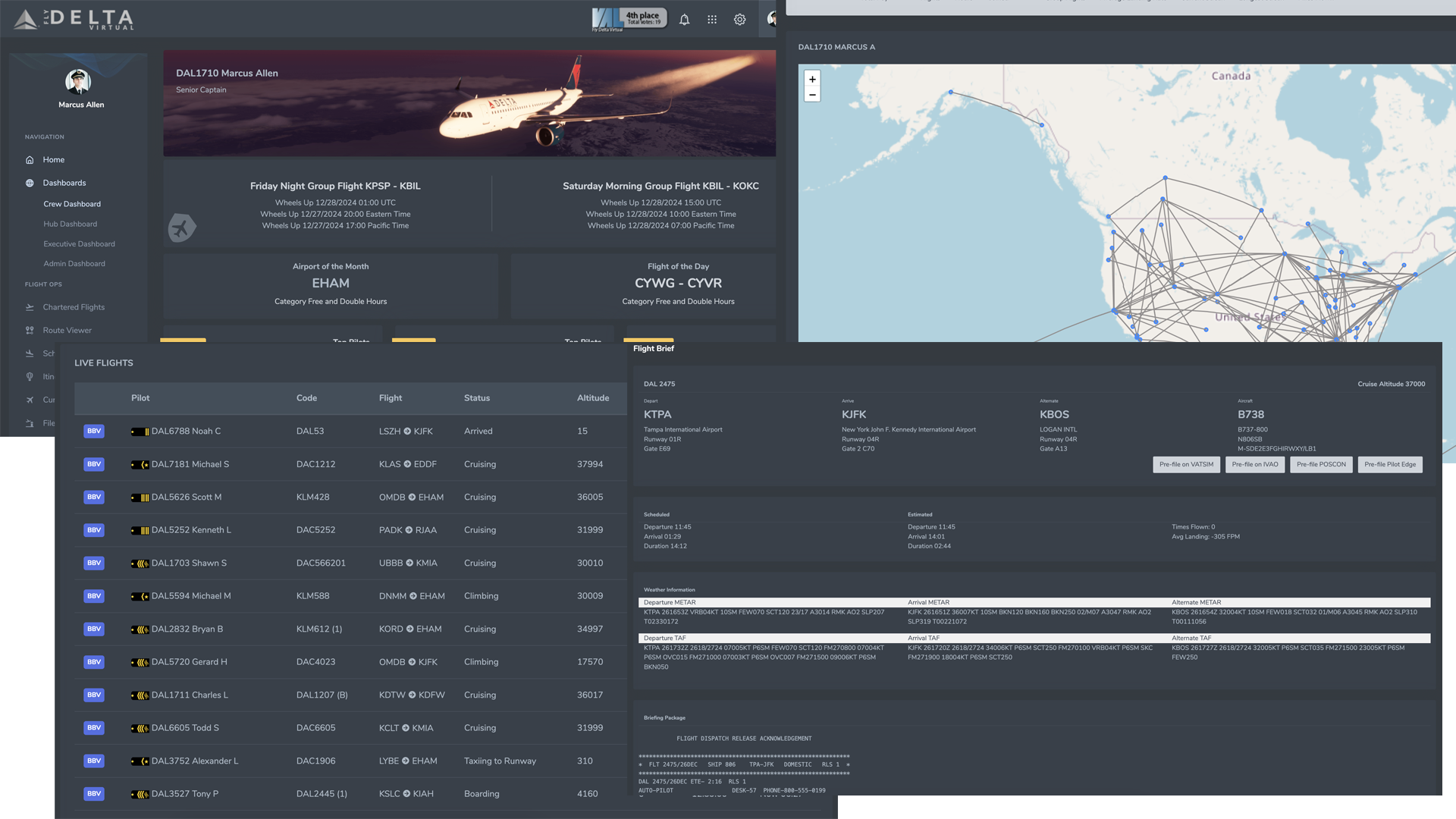This screenshot has width=1456, height=819.
Task: Sort live flights by Status column
Action: tap(477, 398)
